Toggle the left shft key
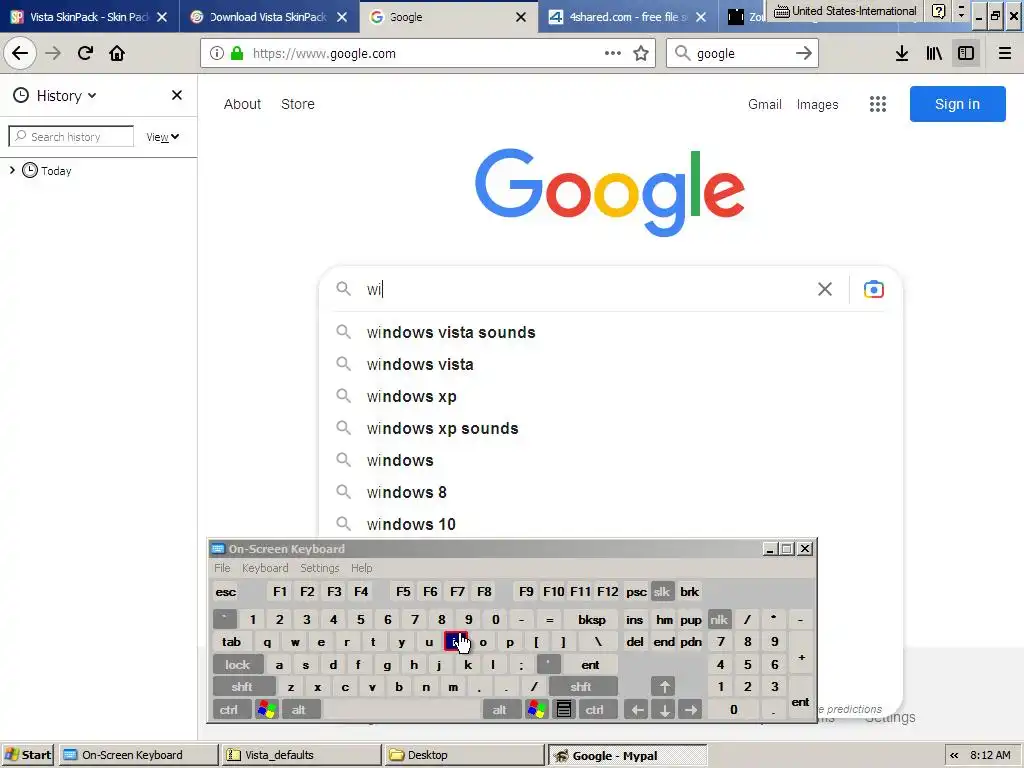The height and width of the screenshot is (768, 1024). point(242,687)
